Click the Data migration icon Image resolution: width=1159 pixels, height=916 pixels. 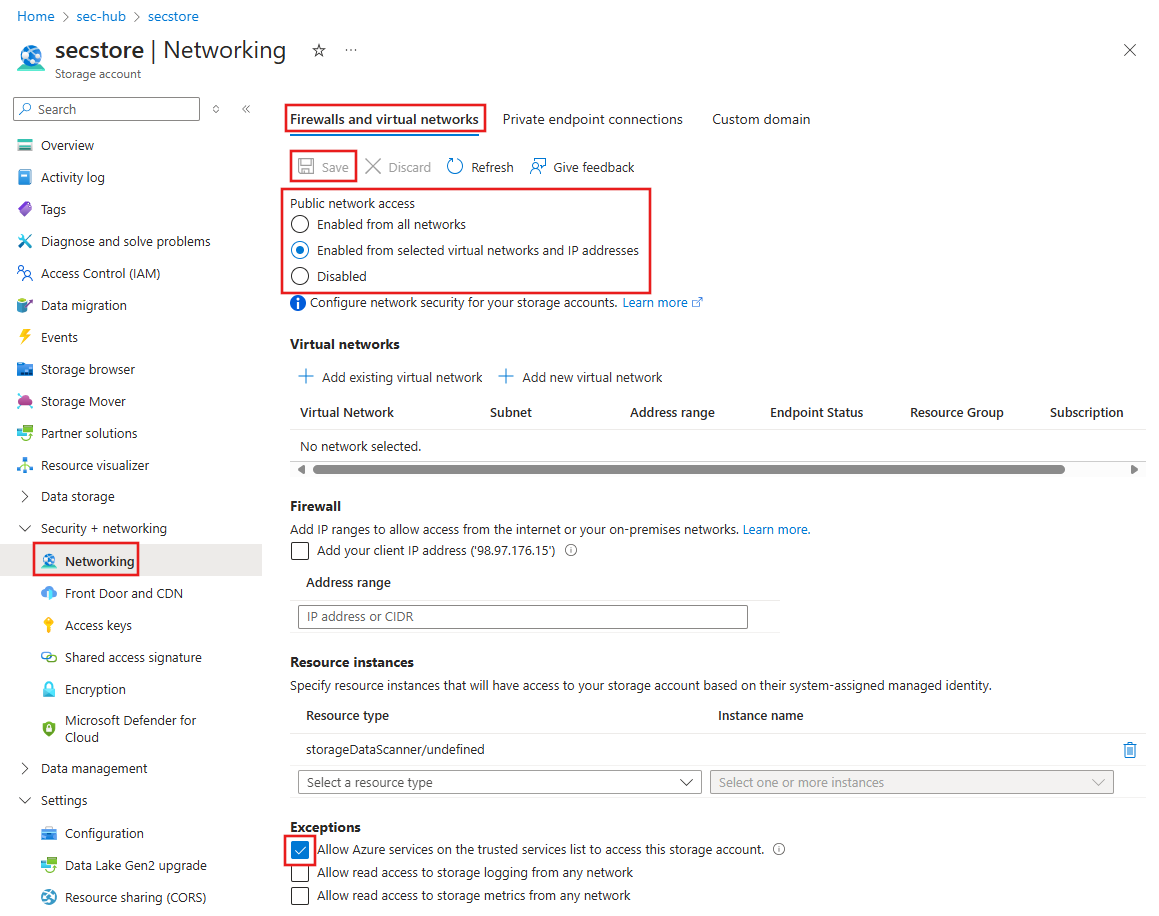[x=25, y=305]
